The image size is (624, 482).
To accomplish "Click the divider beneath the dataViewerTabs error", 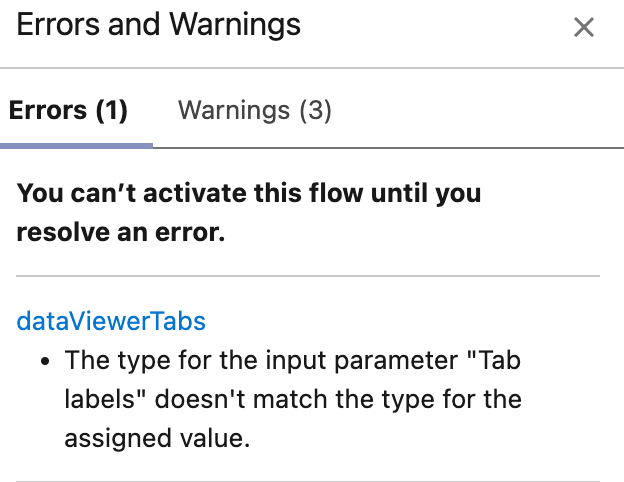I will click(308, 480).
